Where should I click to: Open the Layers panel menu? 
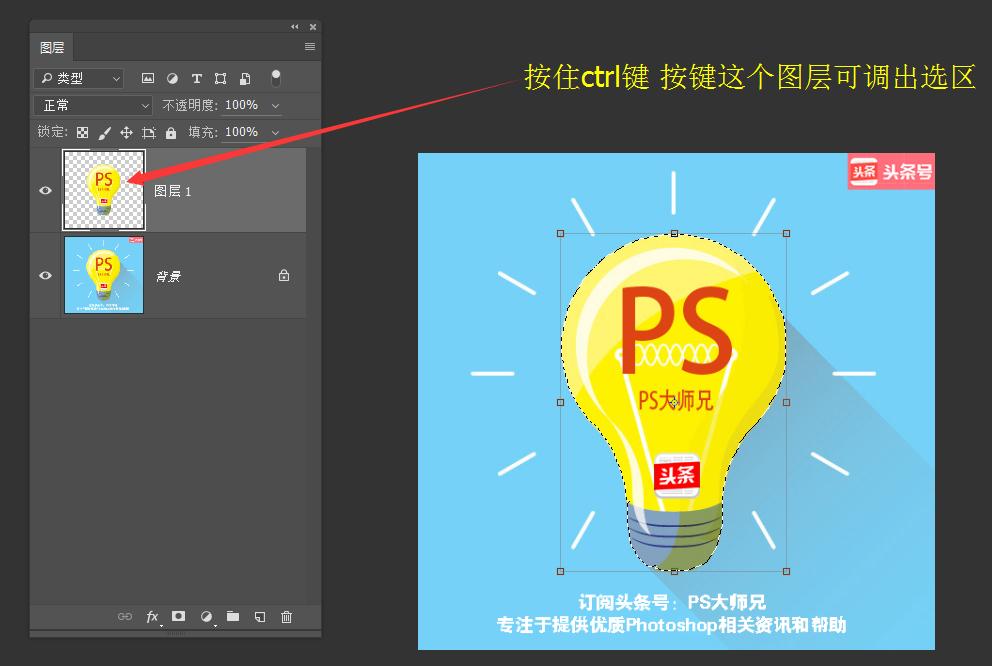[x=310, y=46]
